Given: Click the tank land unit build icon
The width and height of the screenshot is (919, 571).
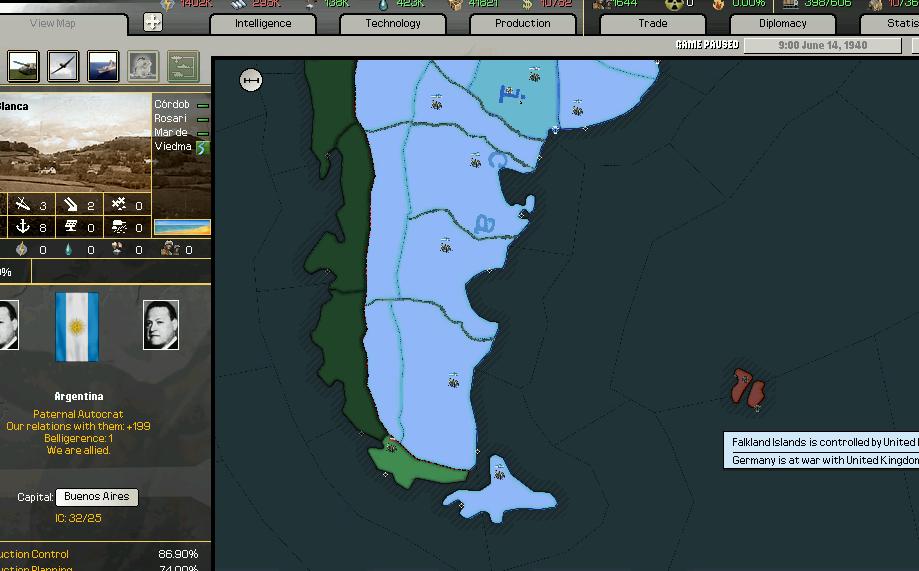Looking at the screenshot, I should tap(24, 67).
